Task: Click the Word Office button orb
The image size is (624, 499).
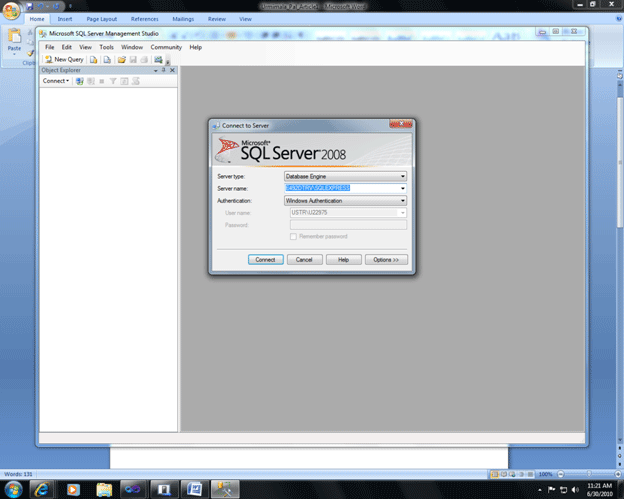Action: (12, 11)
